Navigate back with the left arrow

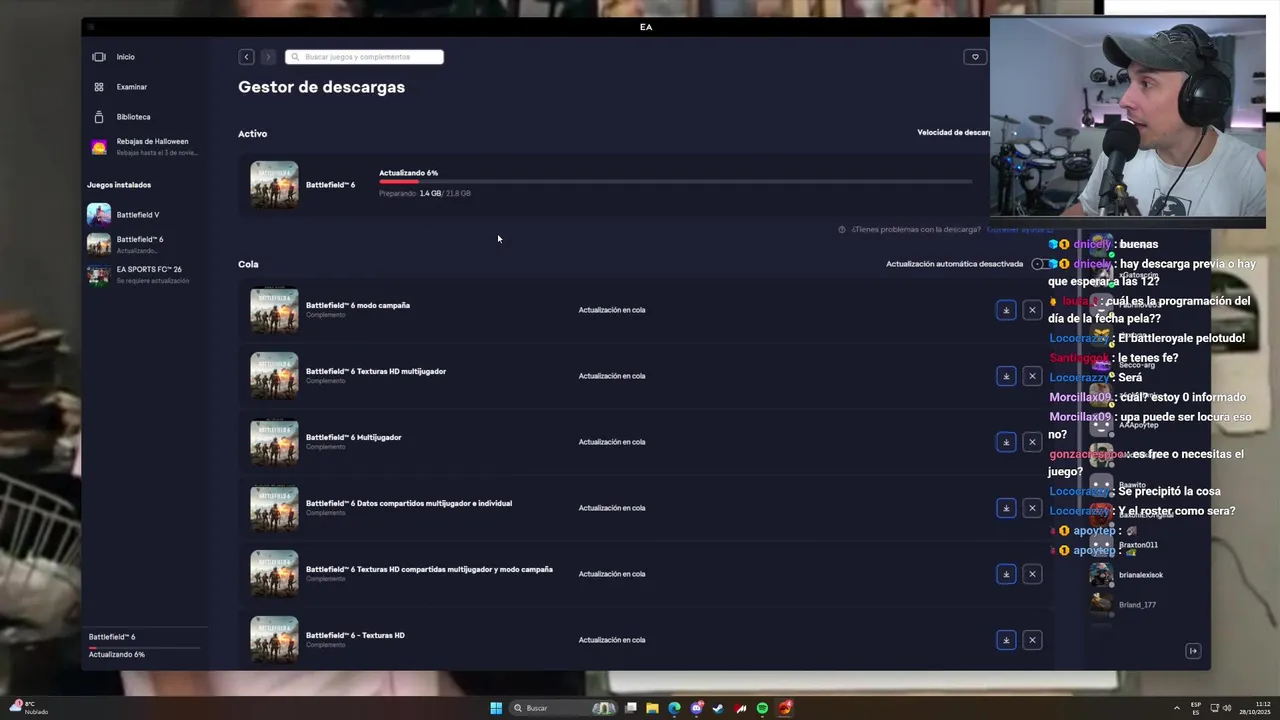246,57
